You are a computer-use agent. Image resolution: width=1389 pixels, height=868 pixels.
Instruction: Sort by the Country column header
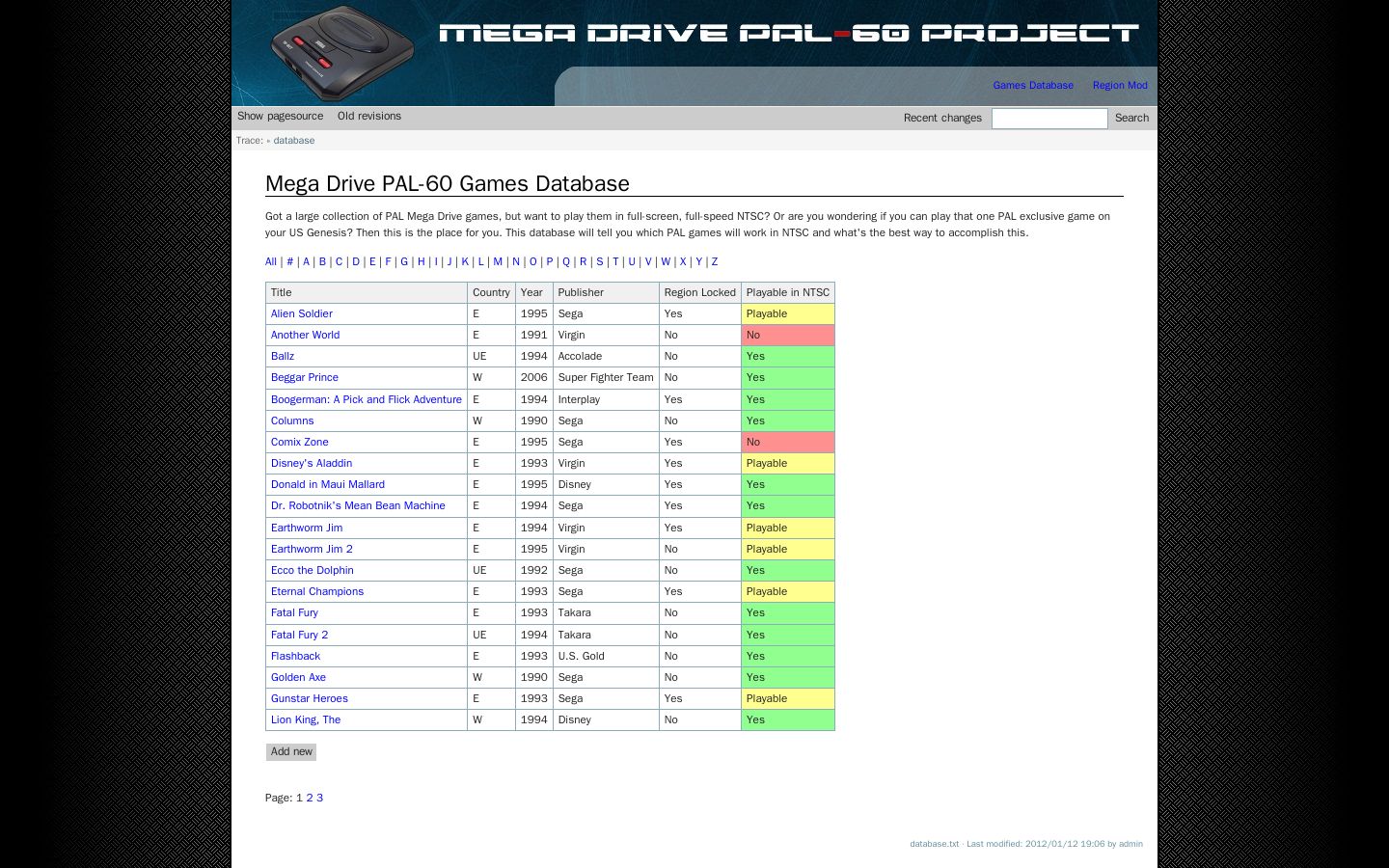tap(491, 292)
